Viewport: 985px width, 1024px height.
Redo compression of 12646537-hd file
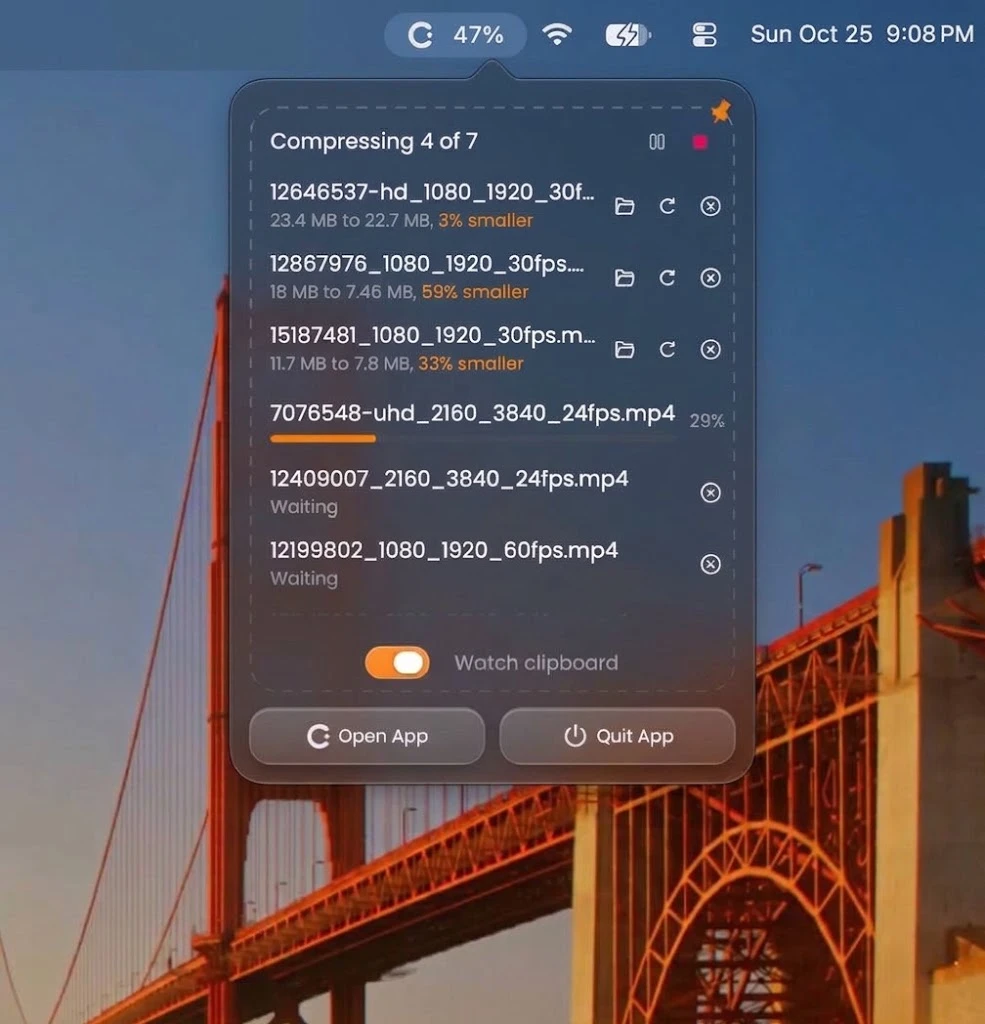(x=667, y=206)
